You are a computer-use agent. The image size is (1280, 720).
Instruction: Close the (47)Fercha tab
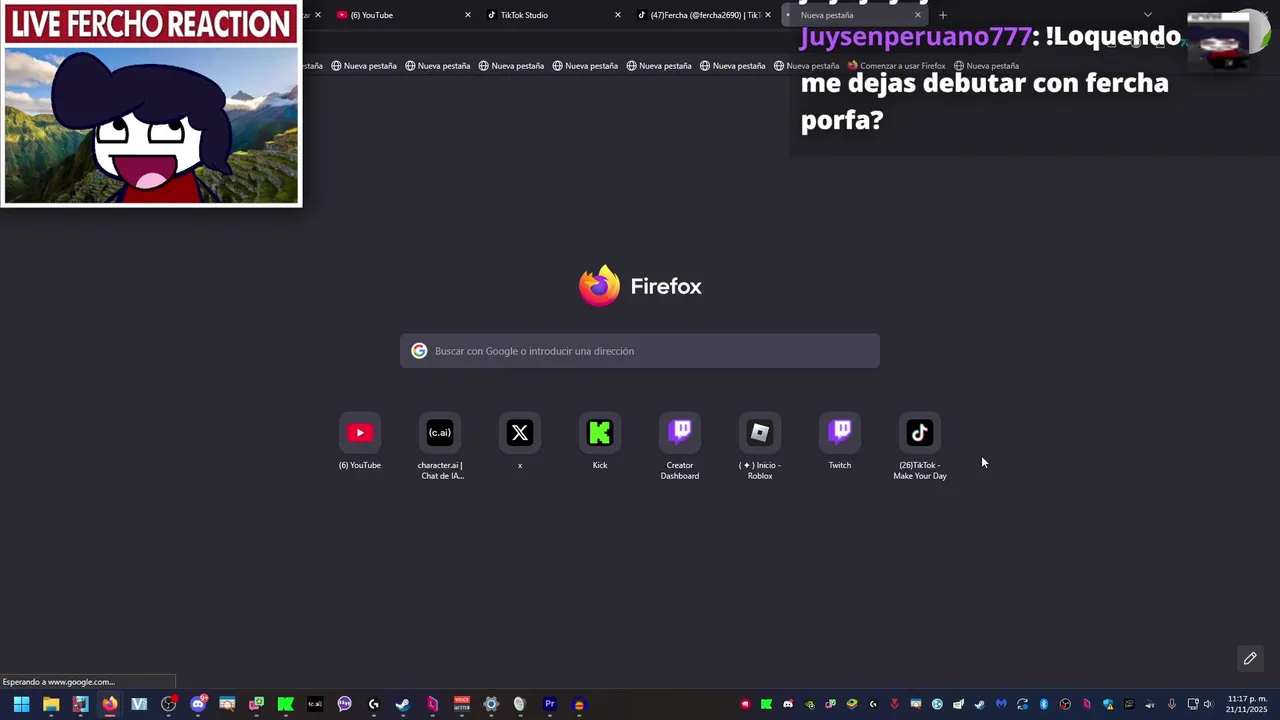pyautogui.click(x=768, y=15)
